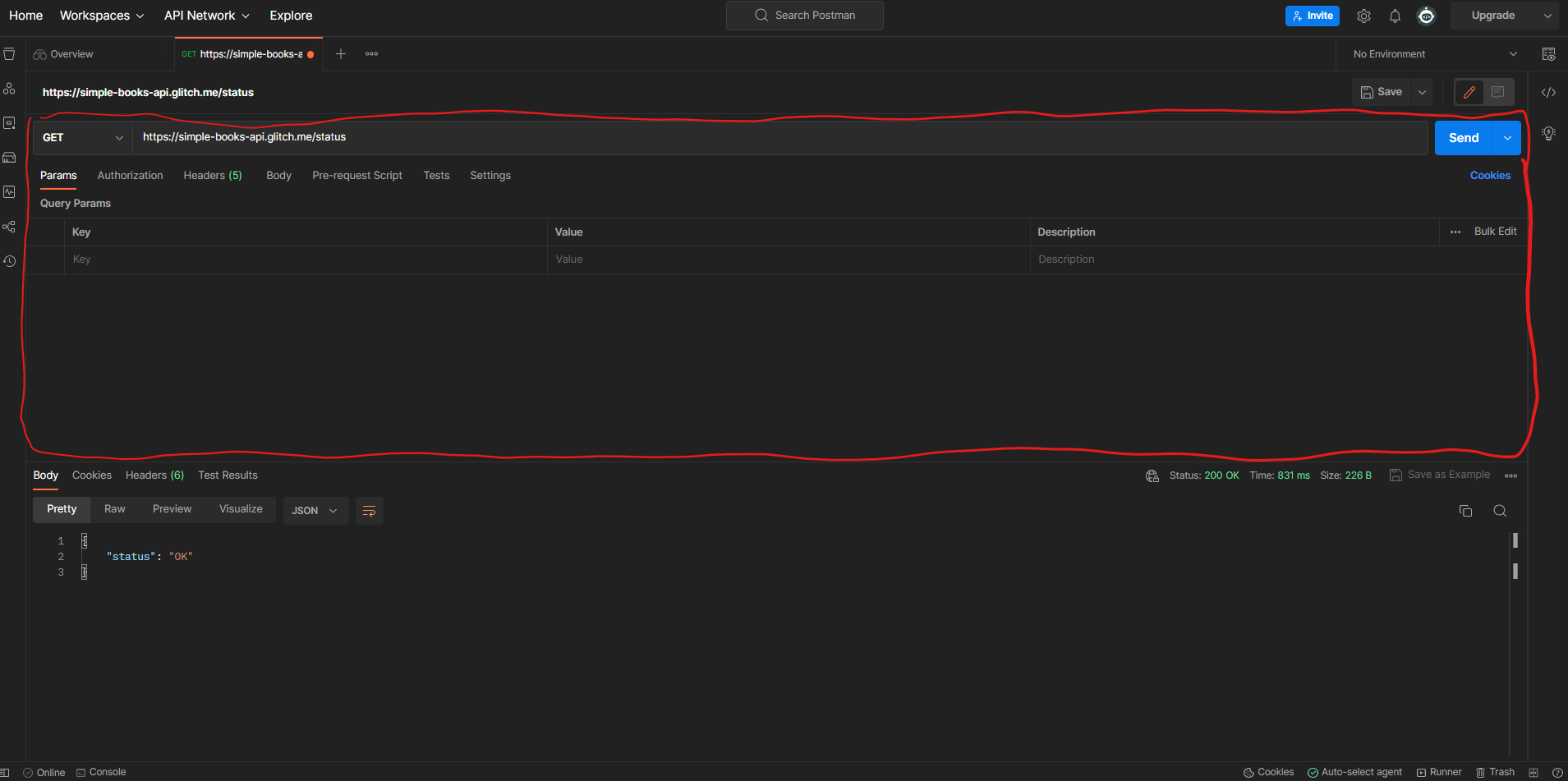Switch to request Headers (5) tab
Image resolution: width=1568 pixels, height=781 pixels.
(213, 176)
